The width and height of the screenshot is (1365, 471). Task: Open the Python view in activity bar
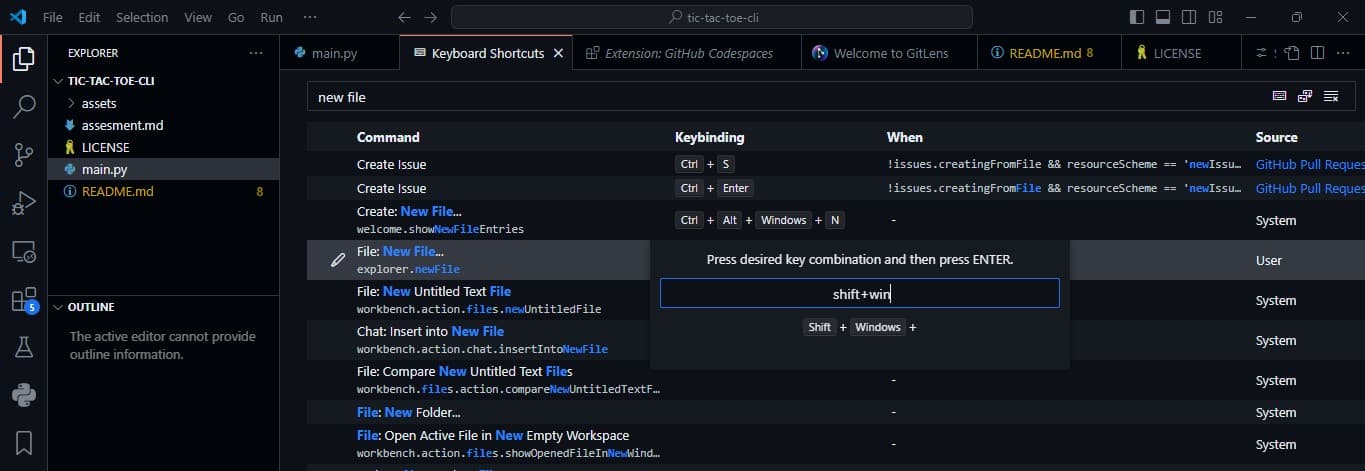23,395
